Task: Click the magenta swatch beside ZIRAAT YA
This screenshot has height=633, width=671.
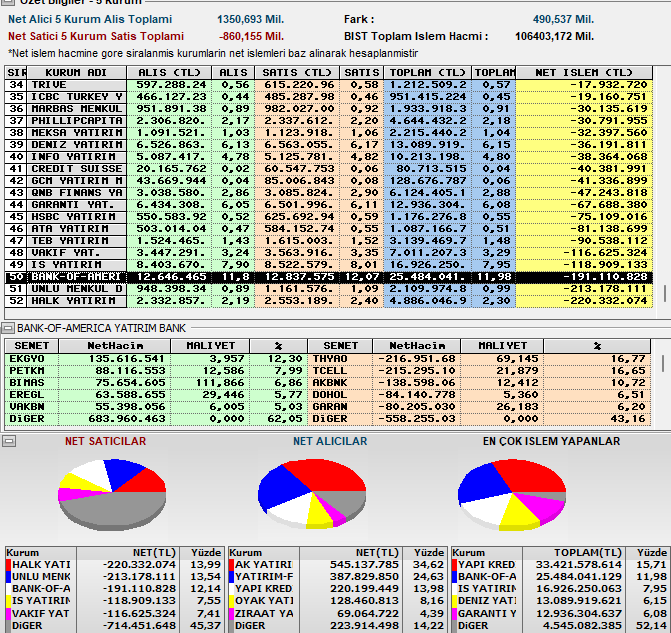Action: 232,613
